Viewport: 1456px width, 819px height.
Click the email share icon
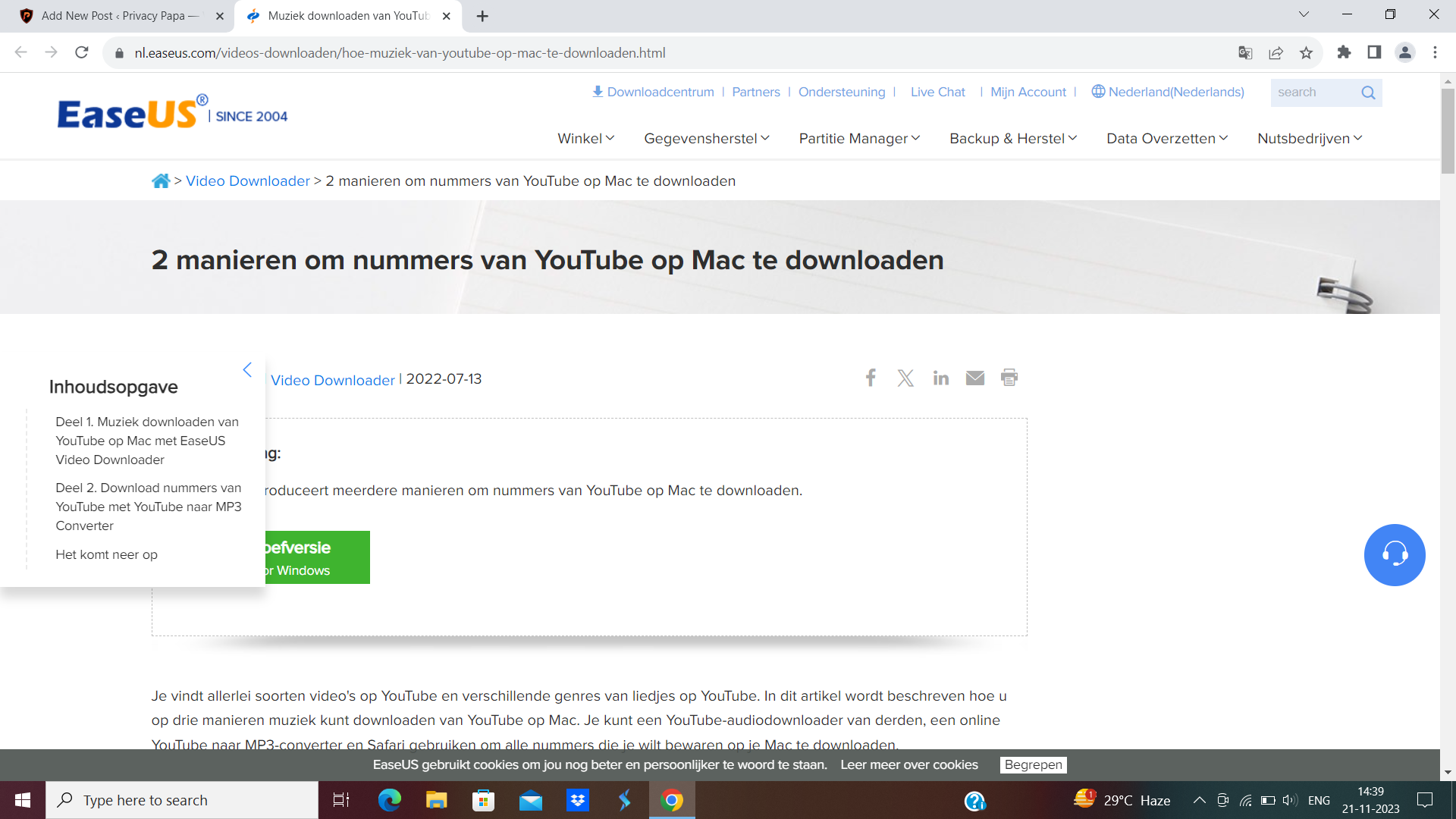[975, 378]
